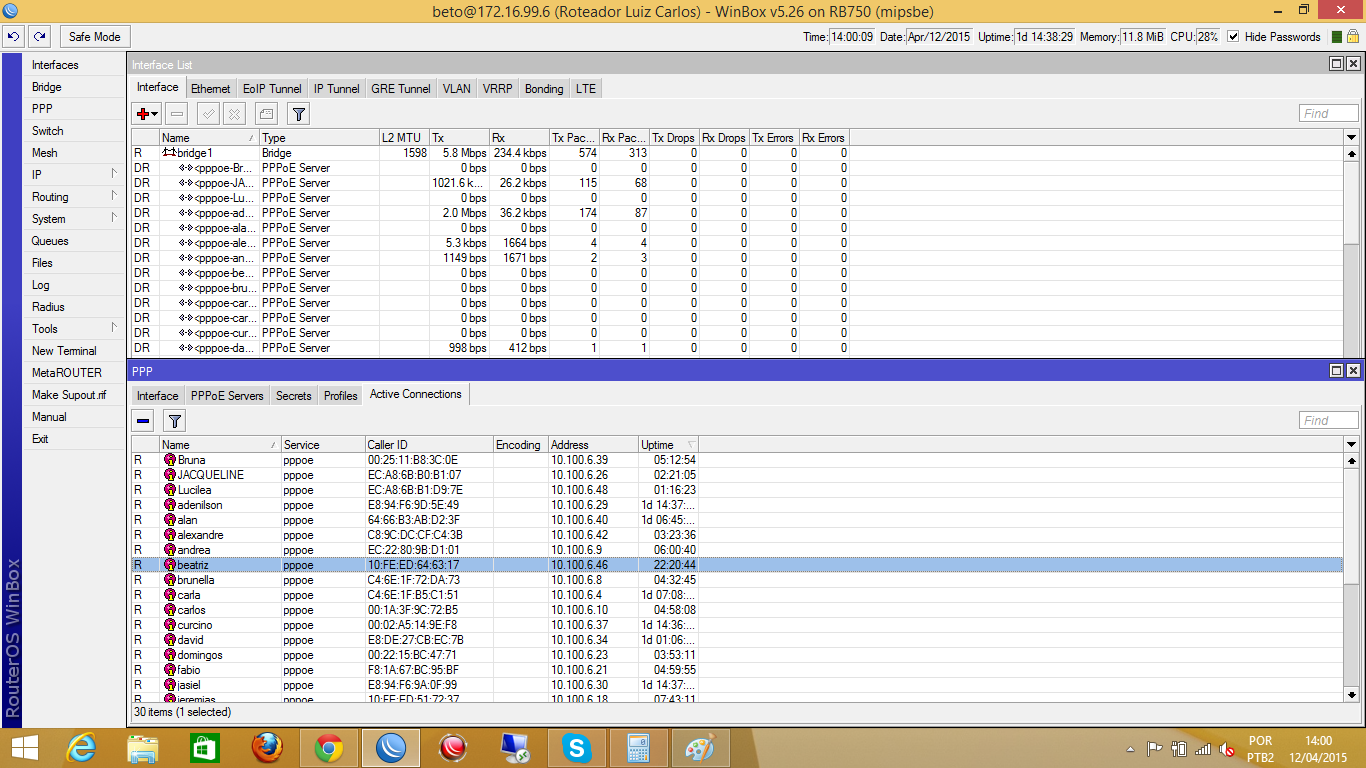Click the muted volume icon in system tray
The image size is (1366, 768).
click(1226, 749)
